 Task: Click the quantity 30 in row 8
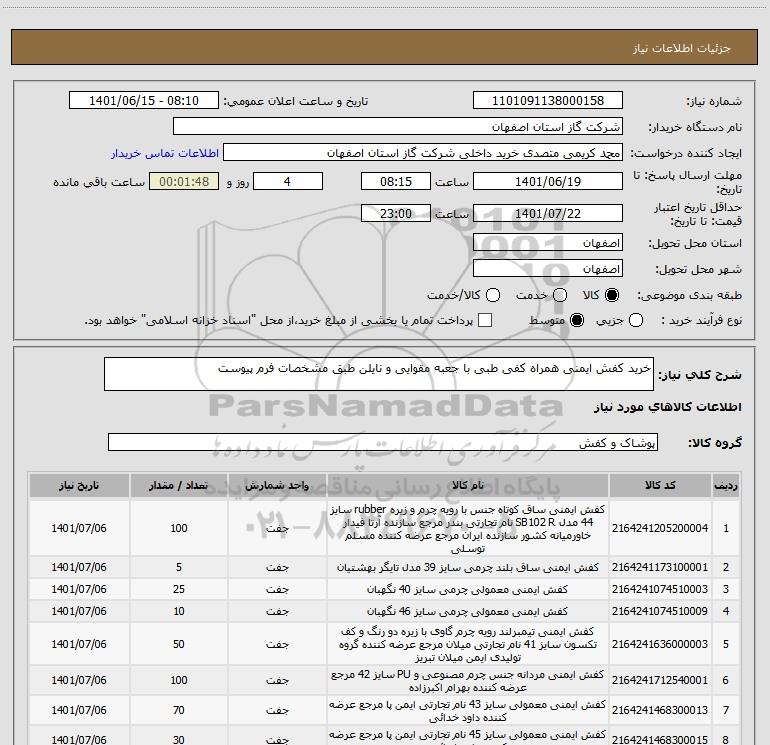tap(179, 739)
